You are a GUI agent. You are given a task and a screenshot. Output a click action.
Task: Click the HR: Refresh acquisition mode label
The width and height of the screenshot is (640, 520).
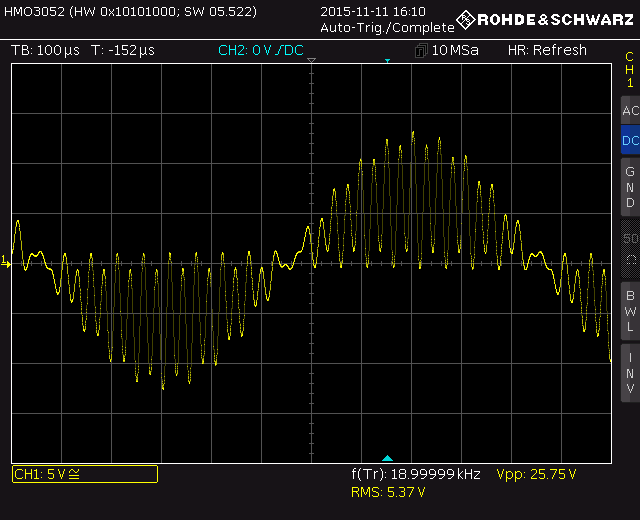pyautogui.click(x=547, y=50)
